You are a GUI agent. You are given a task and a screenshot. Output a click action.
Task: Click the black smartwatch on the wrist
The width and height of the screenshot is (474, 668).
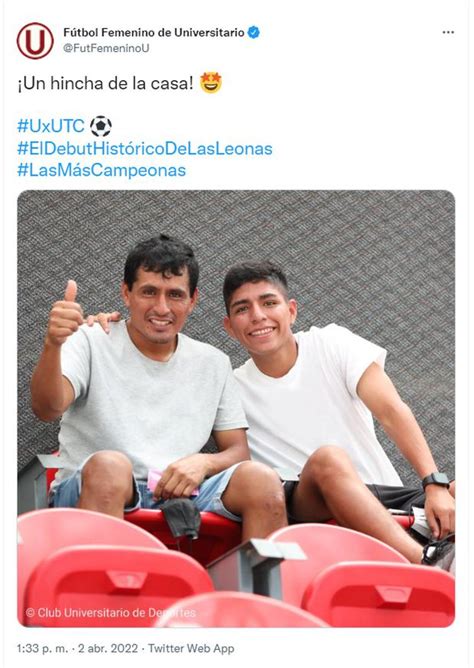tap(436, 481)
